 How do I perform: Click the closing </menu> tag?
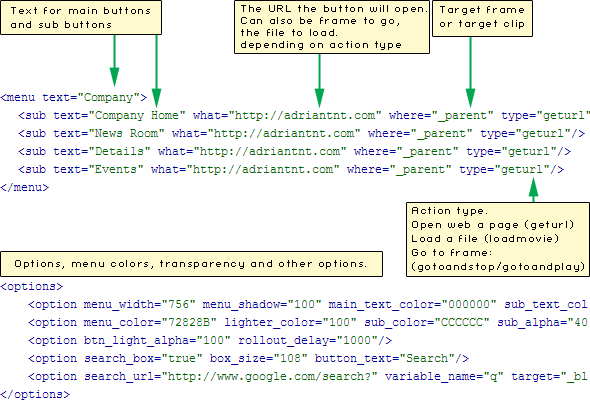coord(25,188)
